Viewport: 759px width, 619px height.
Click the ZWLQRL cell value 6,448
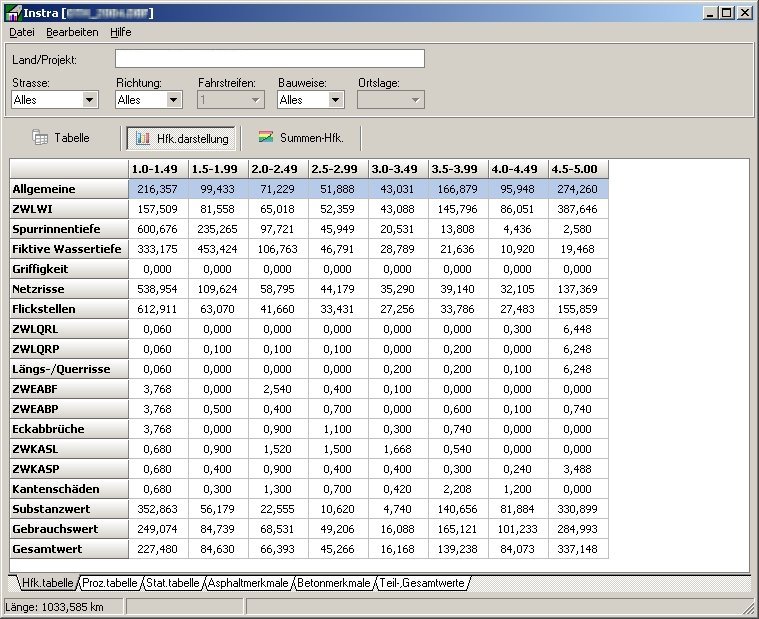click(x=578, y=329)
